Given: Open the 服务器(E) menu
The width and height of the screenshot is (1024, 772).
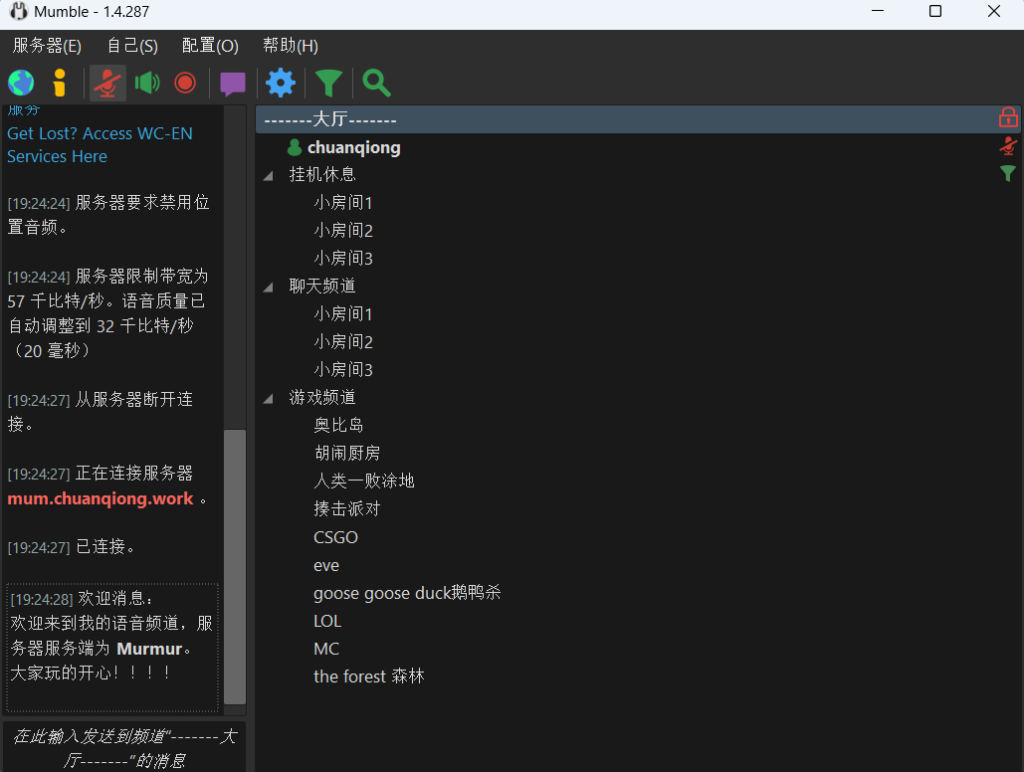Looking at the screenshot, I should [47, 46].
